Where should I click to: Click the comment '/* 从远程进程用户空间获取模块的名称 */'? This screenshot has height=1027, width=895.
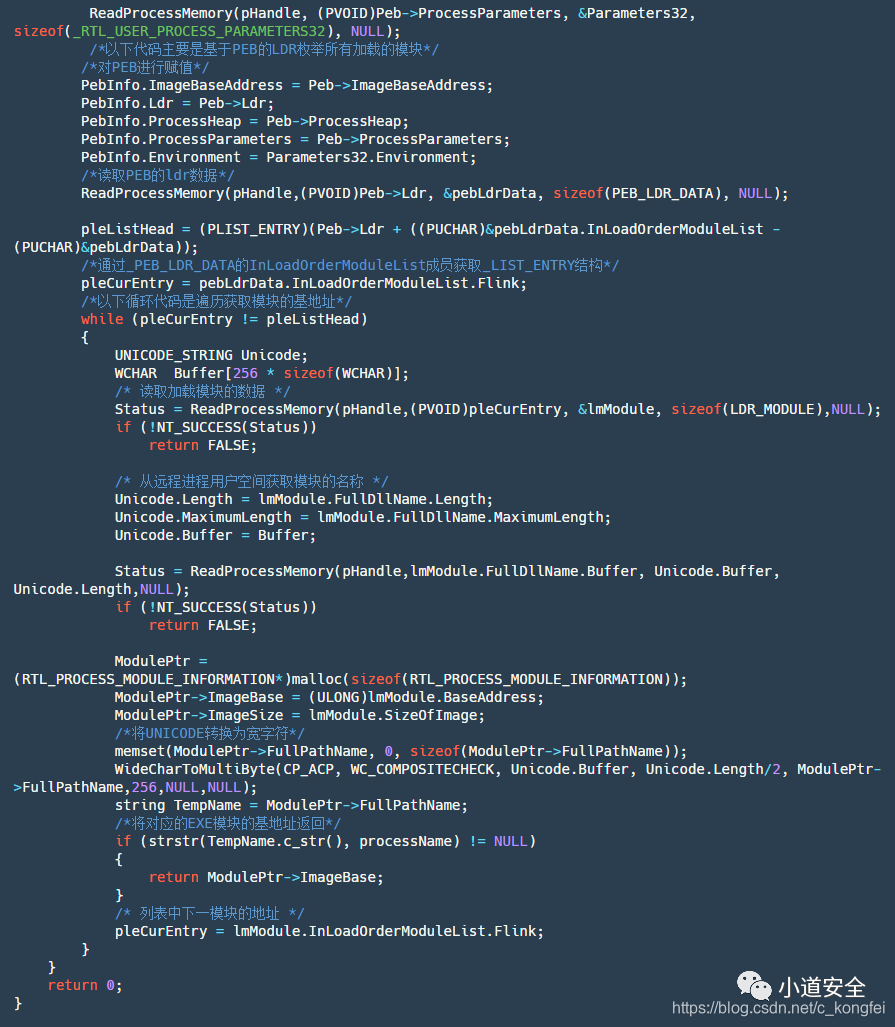[252, 481]
